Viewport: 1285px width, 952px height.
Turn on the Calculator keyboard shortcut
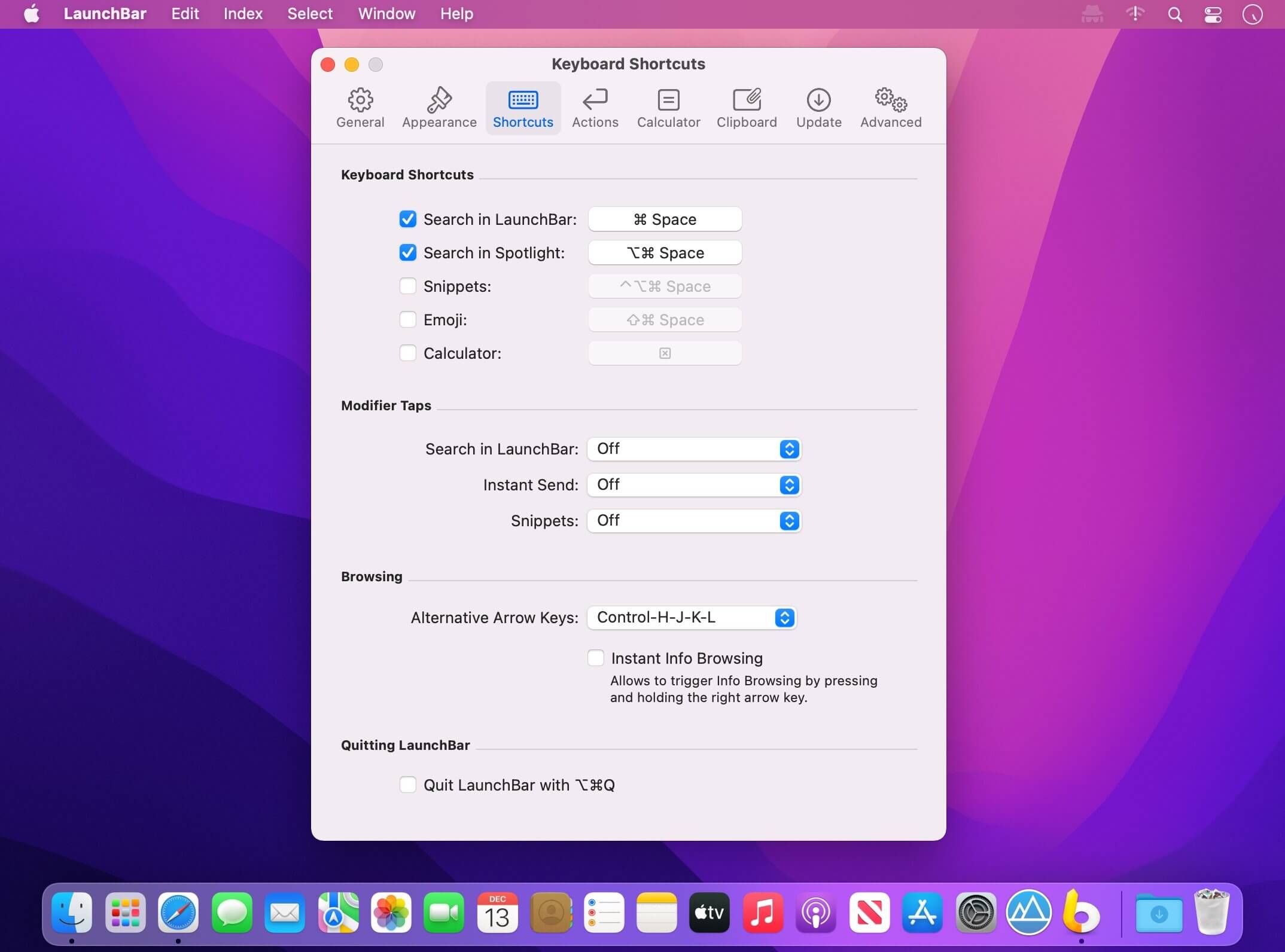[408, 353]
